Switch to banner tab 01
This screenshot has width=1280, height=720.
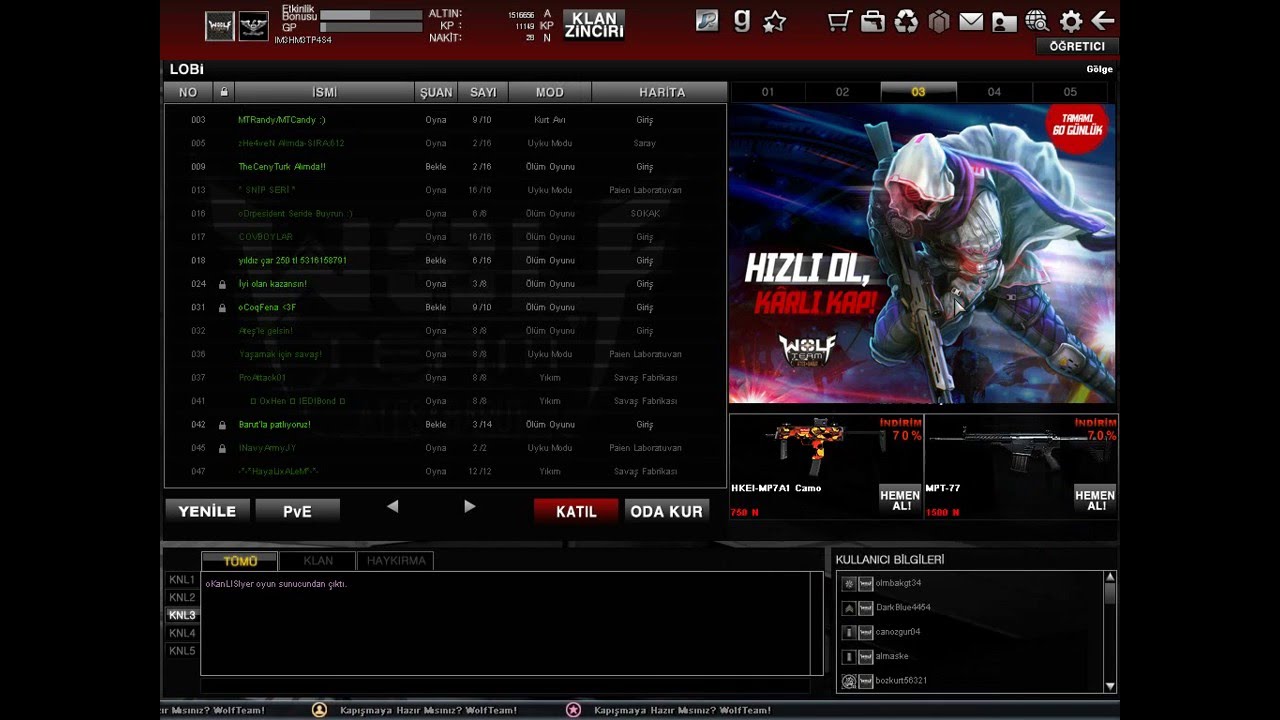767,92
